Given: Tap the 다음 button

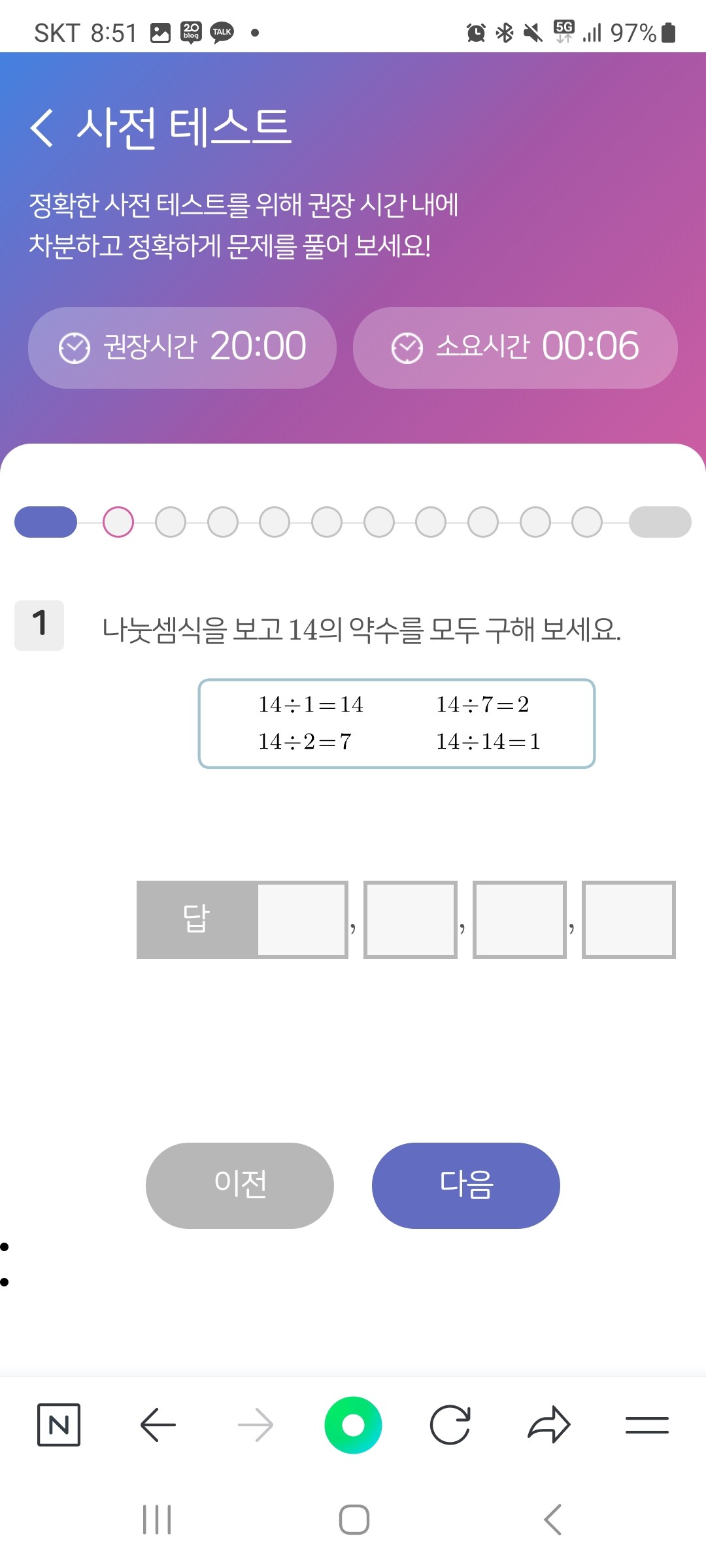Looking at the screenshot, I should click(466, 1185).
